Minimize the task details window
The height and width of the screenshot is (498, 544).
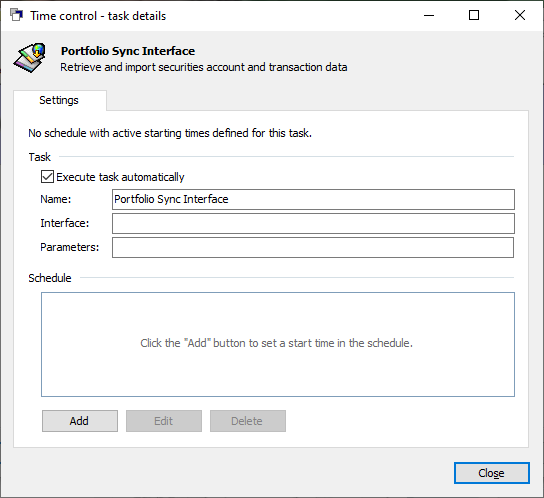point(429,15)
